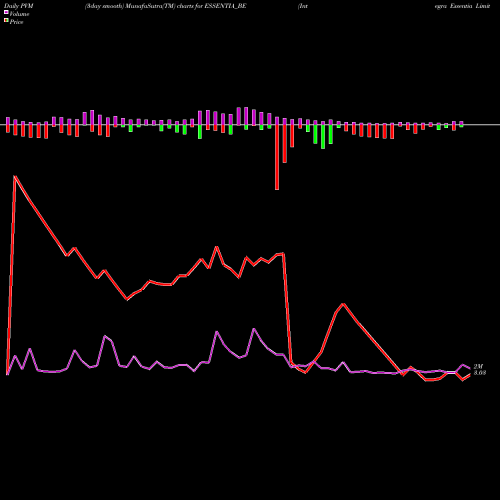Click the 'Price' legend label
The height and width of the screenshot is (500, 500).
coord(16,22)
